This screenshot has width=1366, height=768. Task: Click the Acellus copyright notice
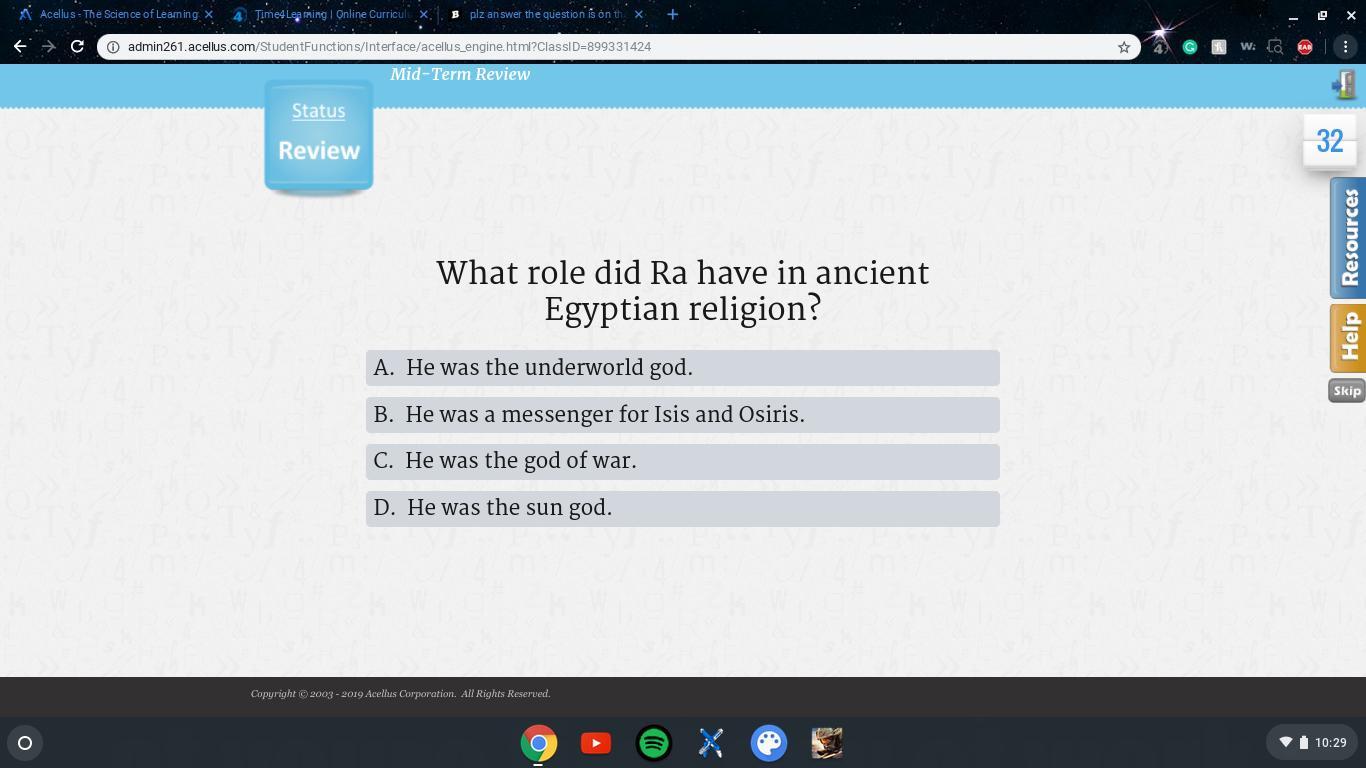click(x=400, y=694)
